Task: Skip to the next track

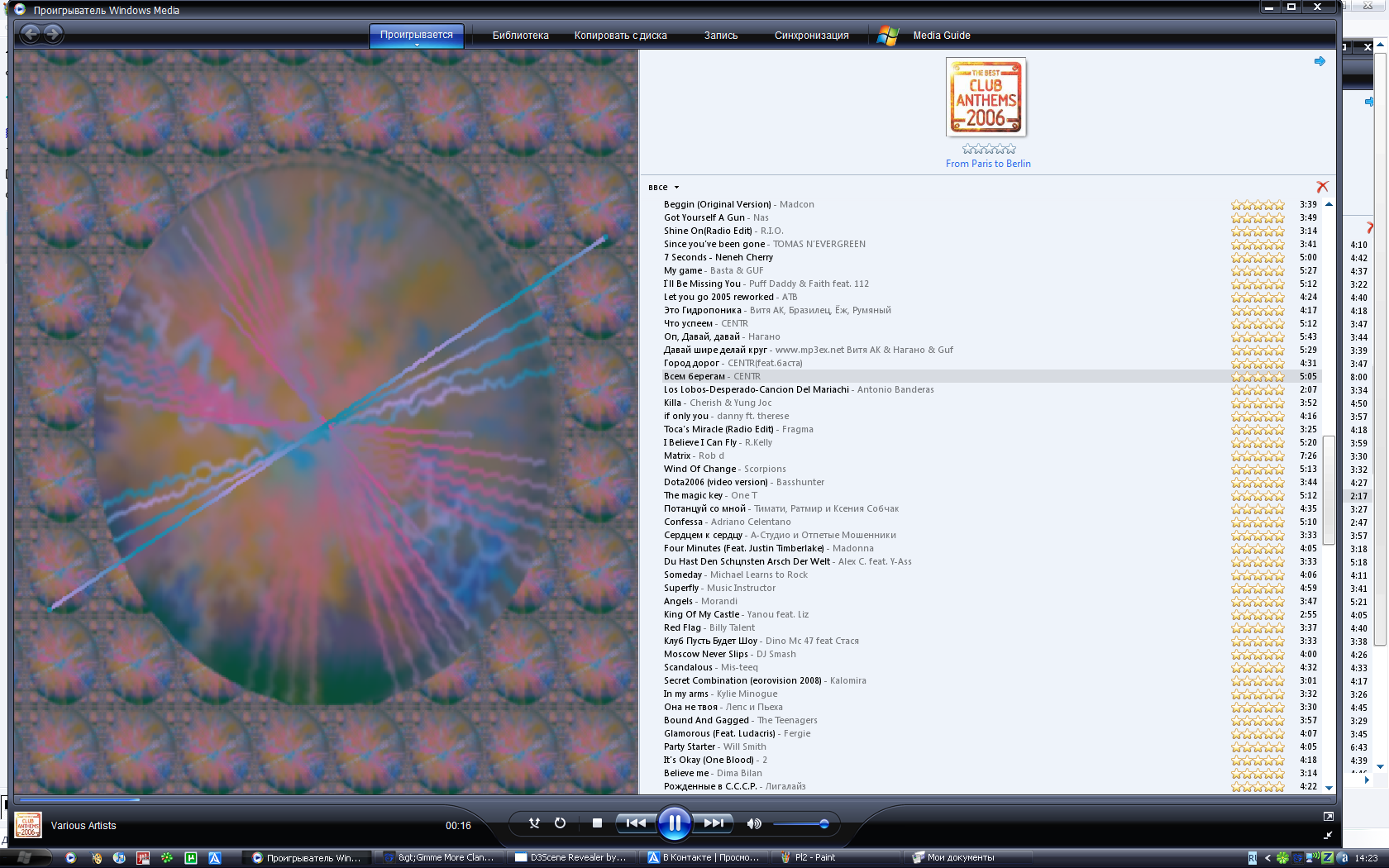Action: tap(713, 823)
